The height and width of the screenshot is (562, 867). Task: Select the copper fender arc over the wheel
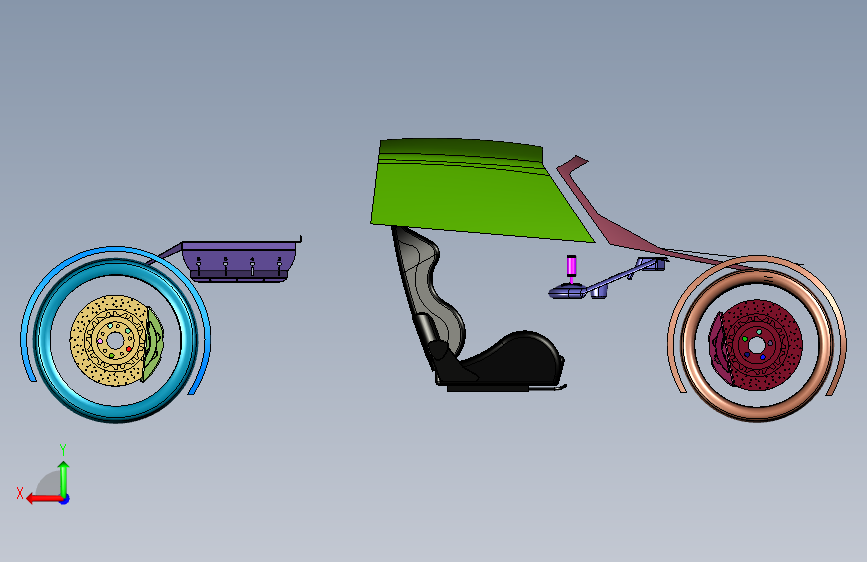758,259
